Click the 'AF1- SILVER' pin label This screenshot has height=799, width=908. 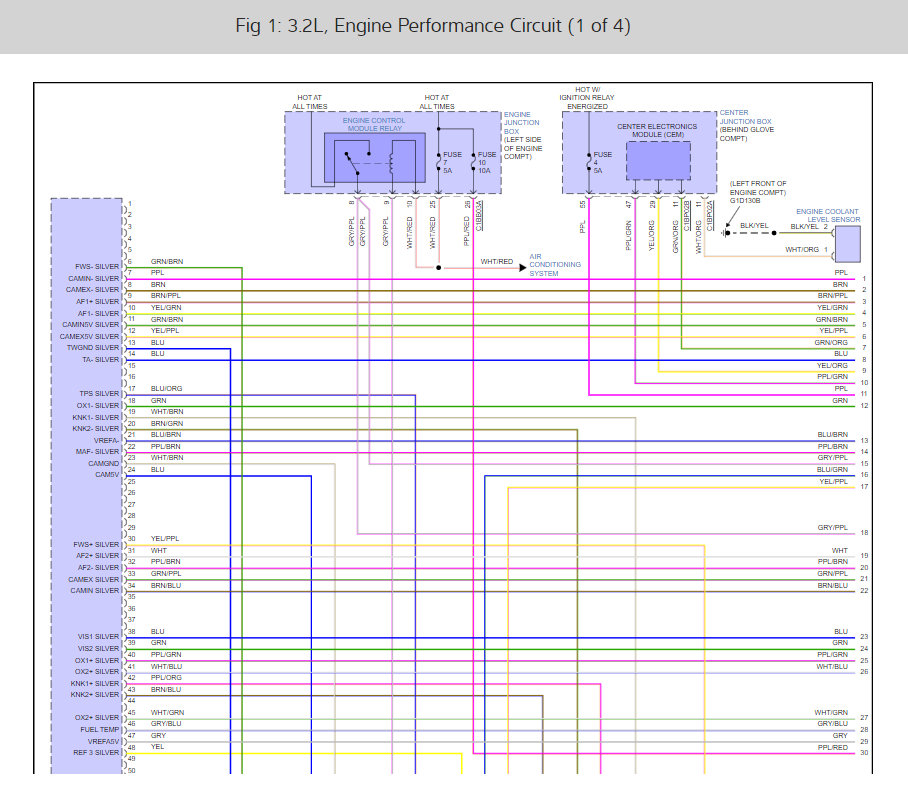click(98, 313)
